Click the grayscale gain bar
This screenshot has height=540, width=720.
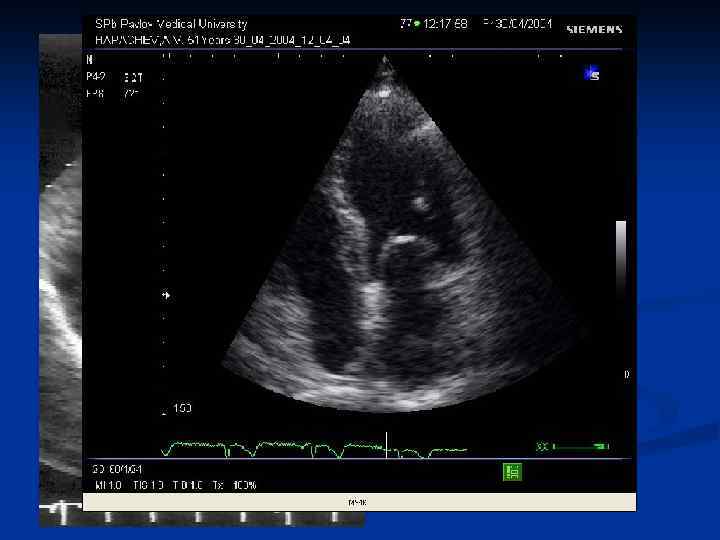click(621, 256)
